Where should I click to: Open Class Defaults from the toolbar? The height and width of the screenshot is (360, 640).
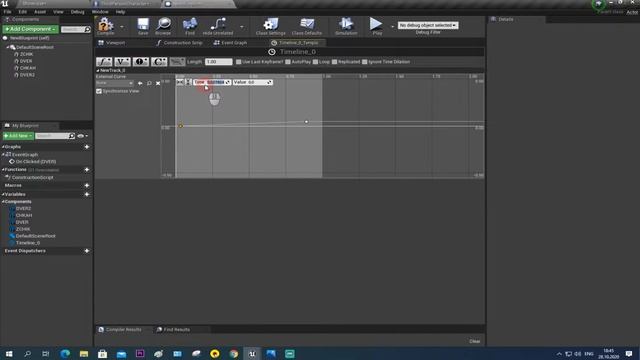[x=307, y=25]
